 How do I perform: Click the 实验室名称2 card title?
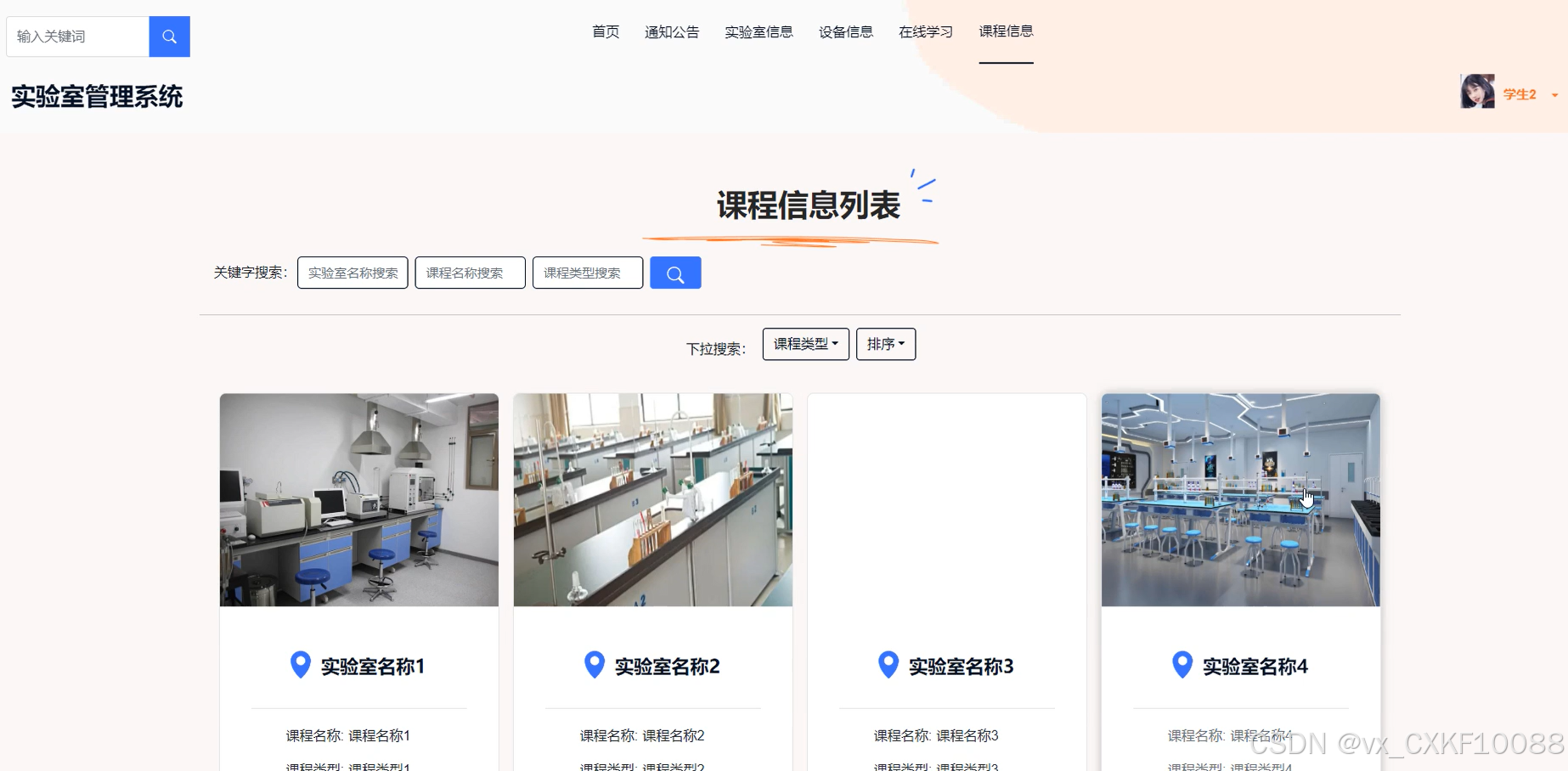668,667
